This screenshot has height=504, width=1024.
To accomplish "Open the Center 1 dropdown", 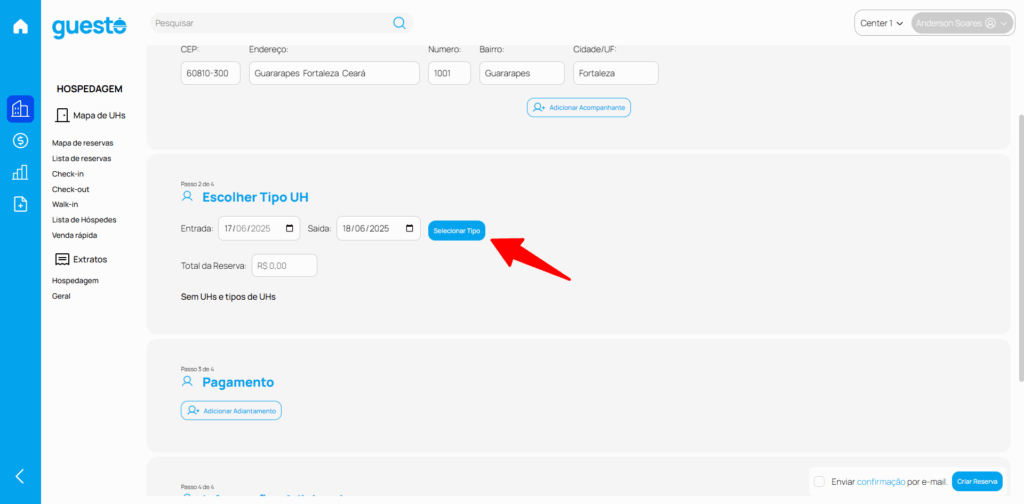I will click(881, 23).
